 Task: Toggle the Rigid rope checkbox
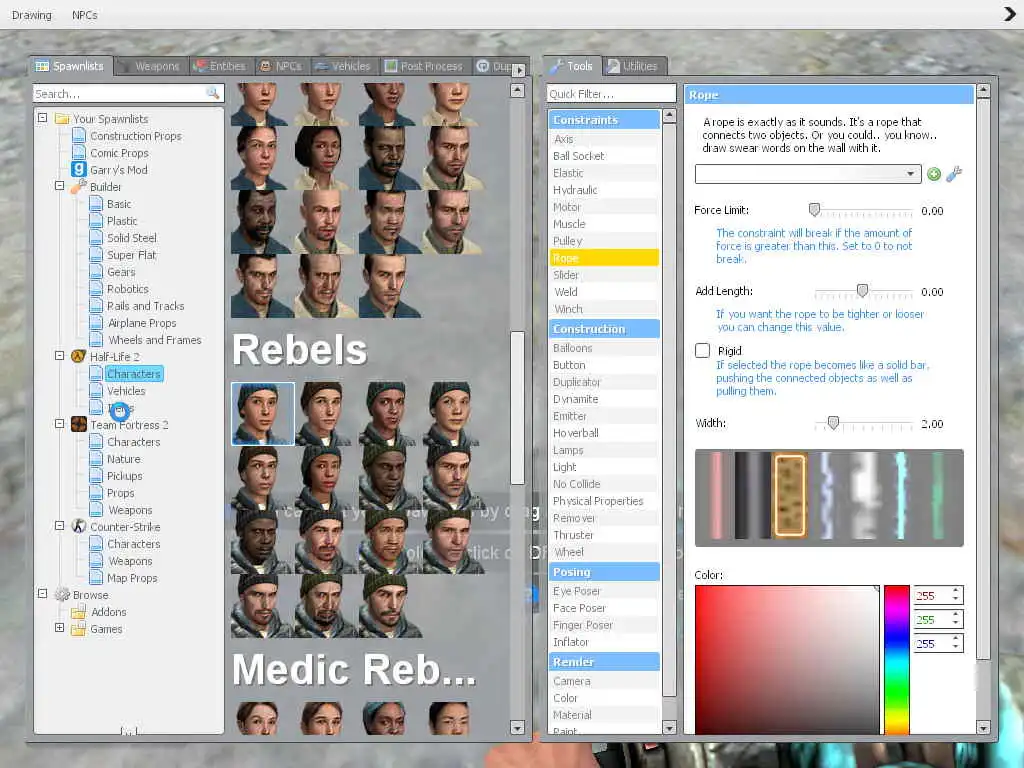click(703, 351)
